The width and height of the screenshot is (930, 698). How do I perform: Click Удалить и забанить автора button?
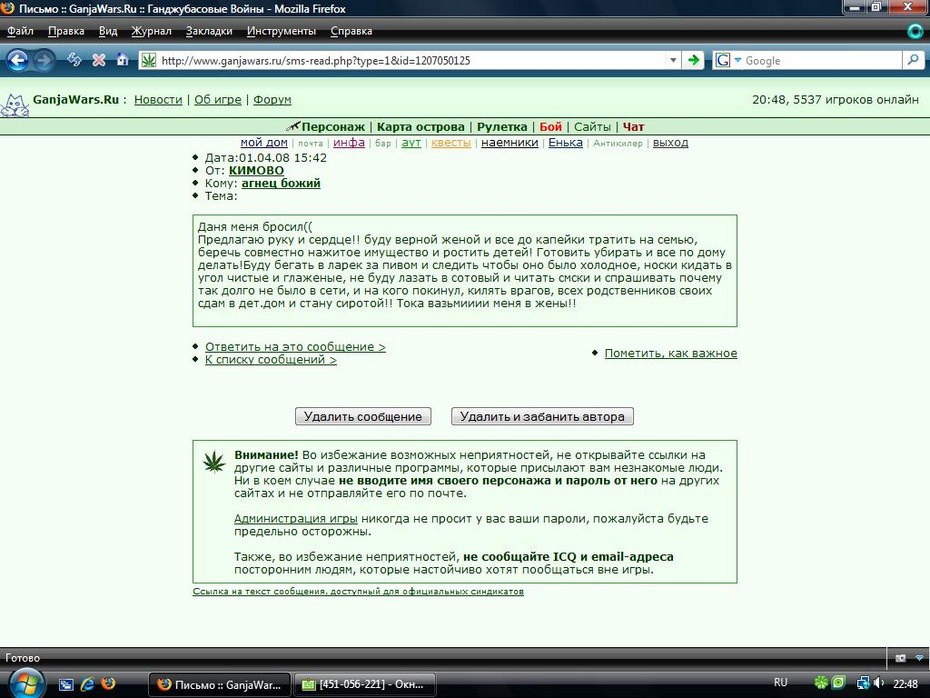[x=542, y=416]
